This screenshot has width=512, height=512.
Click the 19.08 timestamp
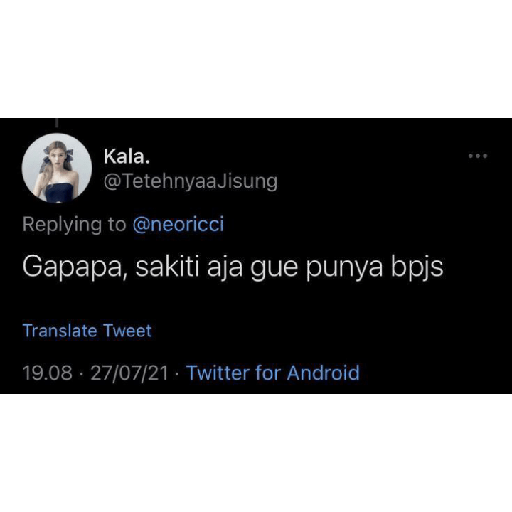click(47, 373)
